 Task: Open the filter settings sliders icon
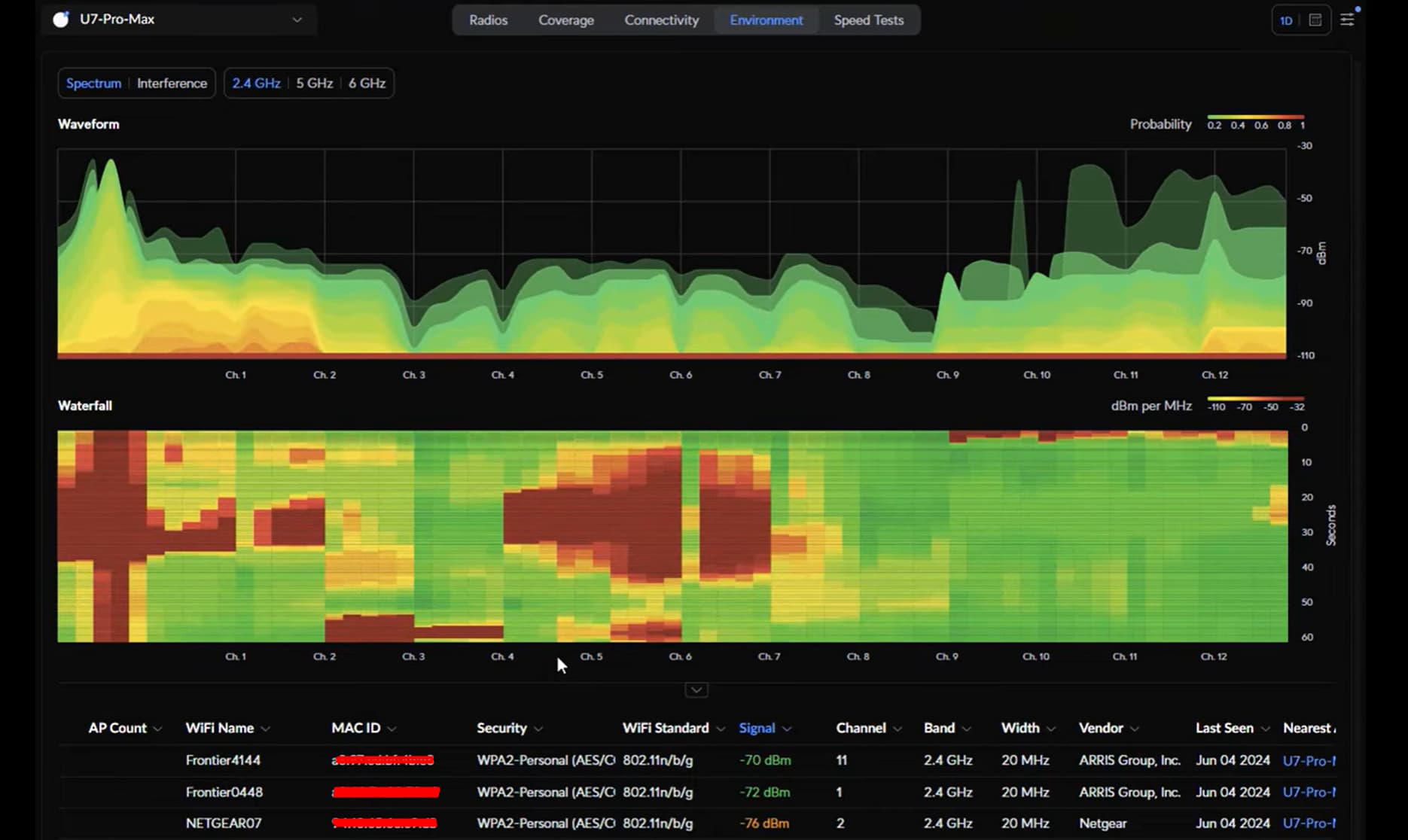[1348, 19]
